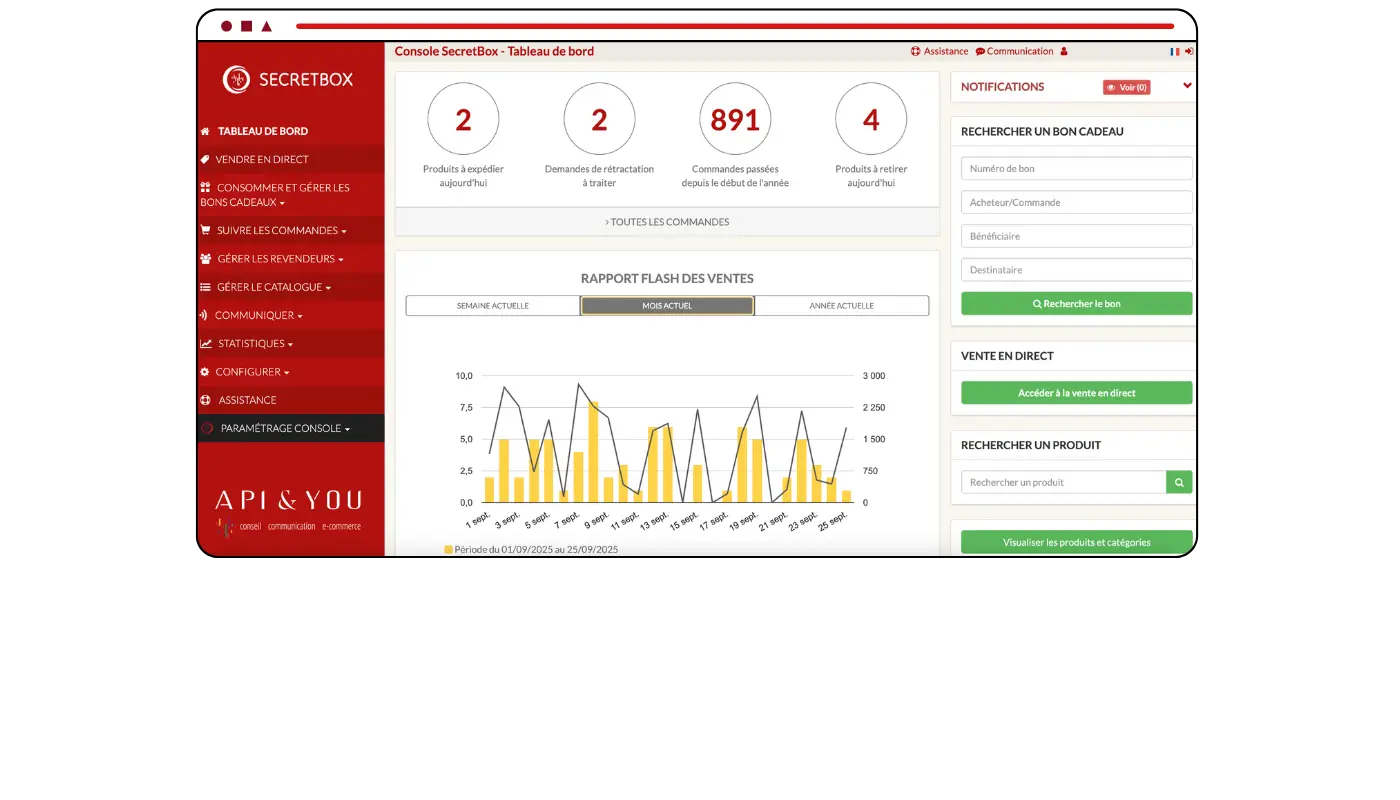Click the magnifier icon beside product search

pos(1179,482)
